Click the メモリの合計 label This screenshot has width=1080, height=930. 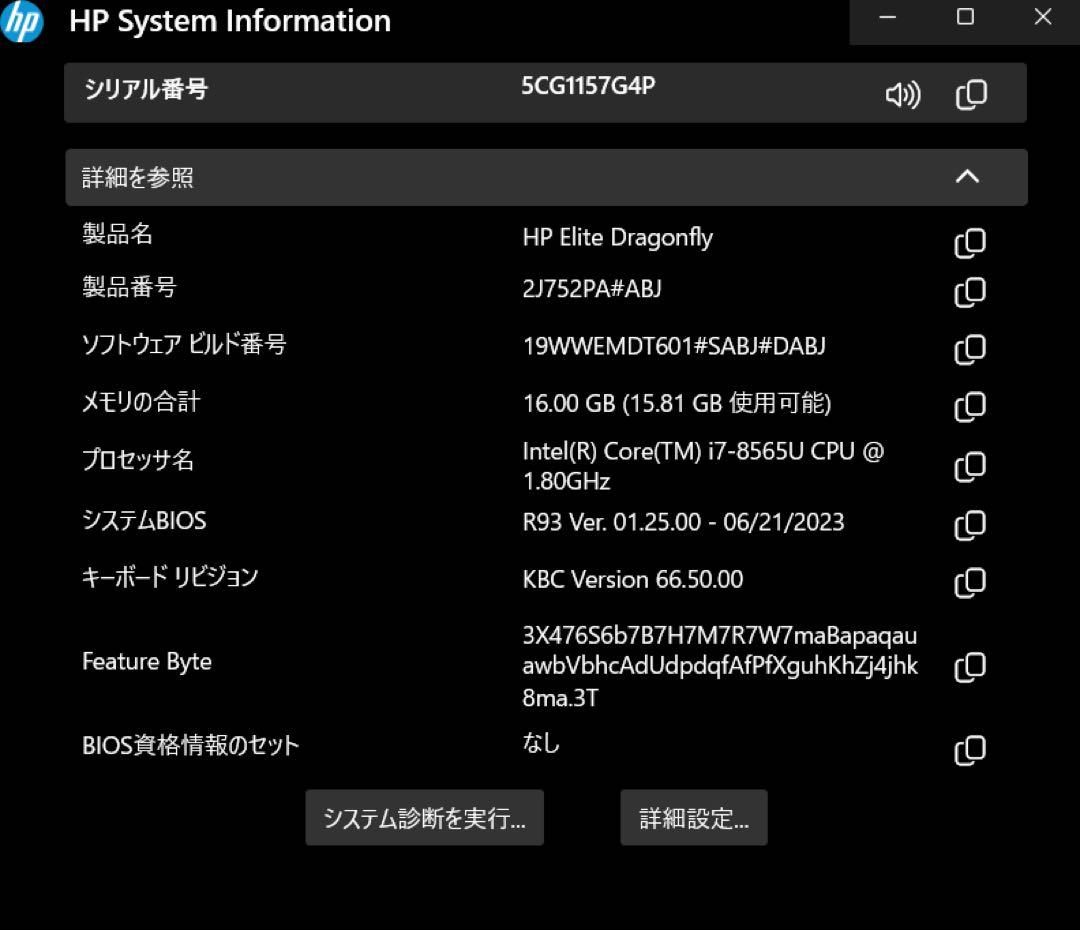[141, 401]
